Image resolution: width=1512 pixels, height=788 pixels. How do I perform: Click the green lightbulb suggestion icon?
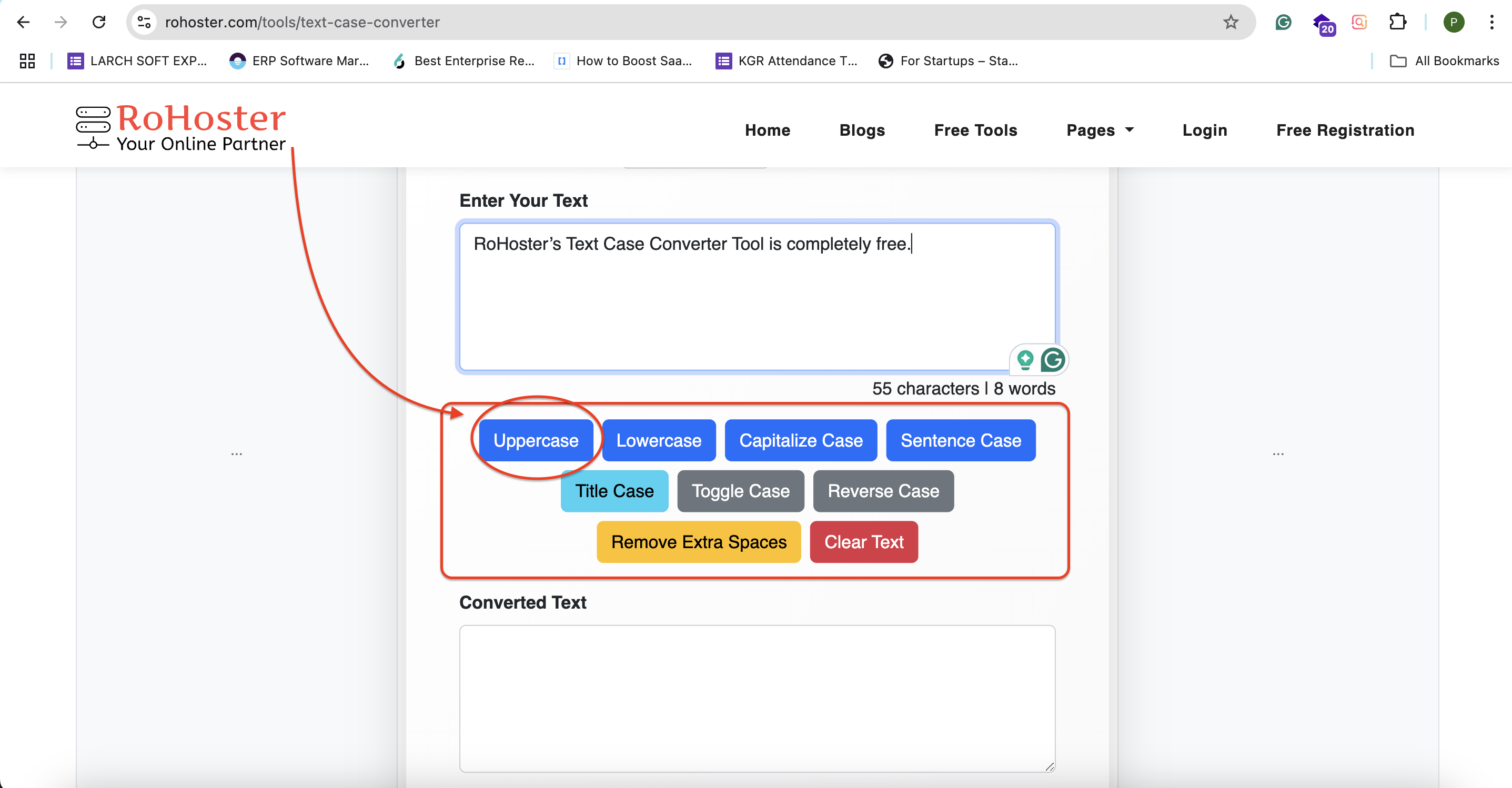[1025, 360]
